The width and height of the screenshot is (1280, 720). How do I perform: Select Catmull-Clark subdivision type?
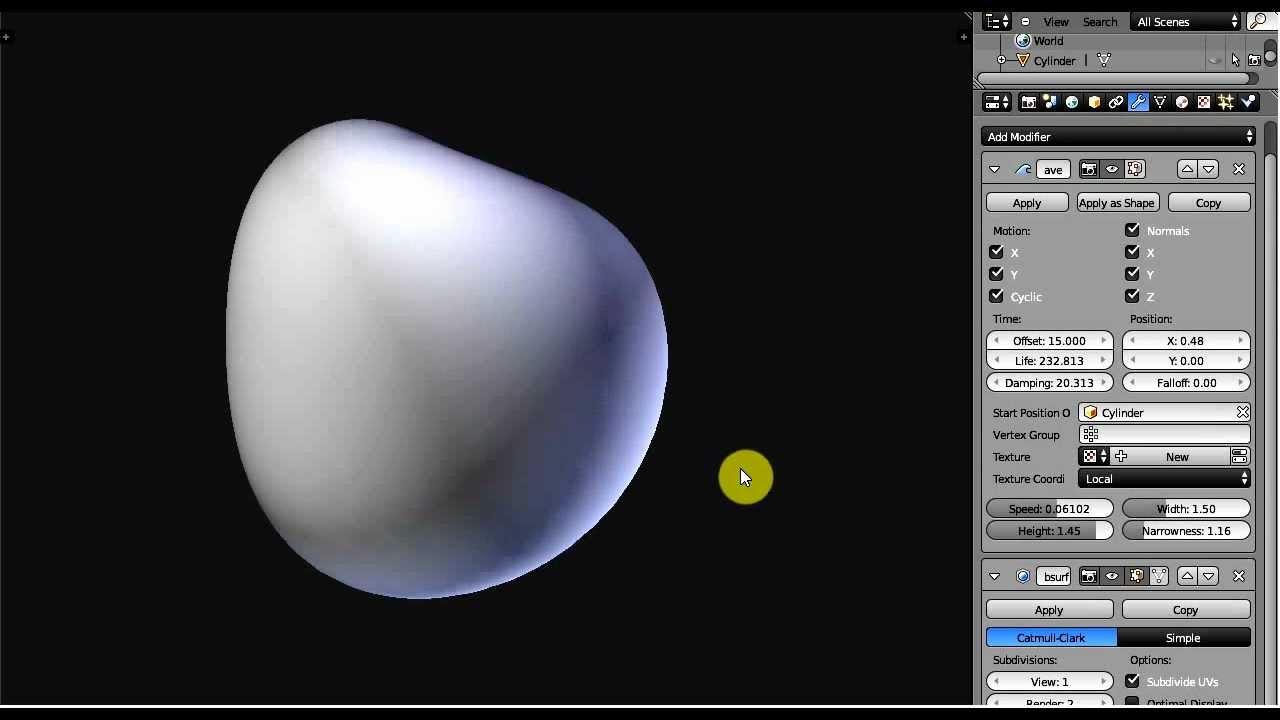click(1052, 638)
